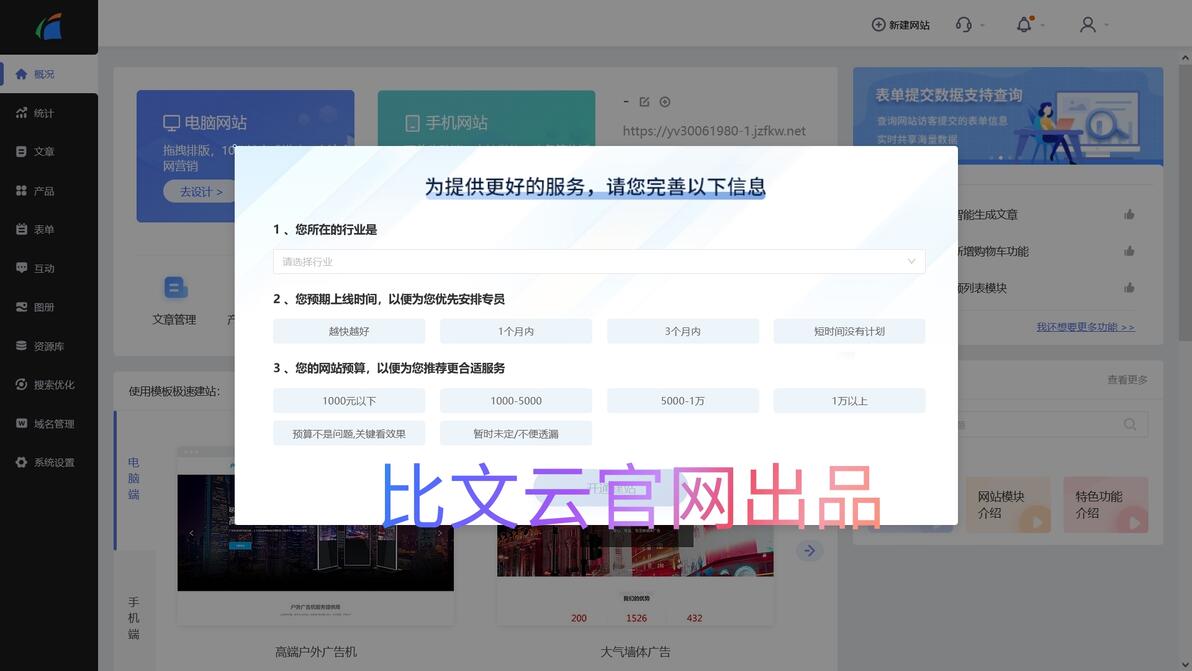Click the 去设计 button on 电脑网站
The width and height of the screenshot is (1192, 671).
[201, 191]
